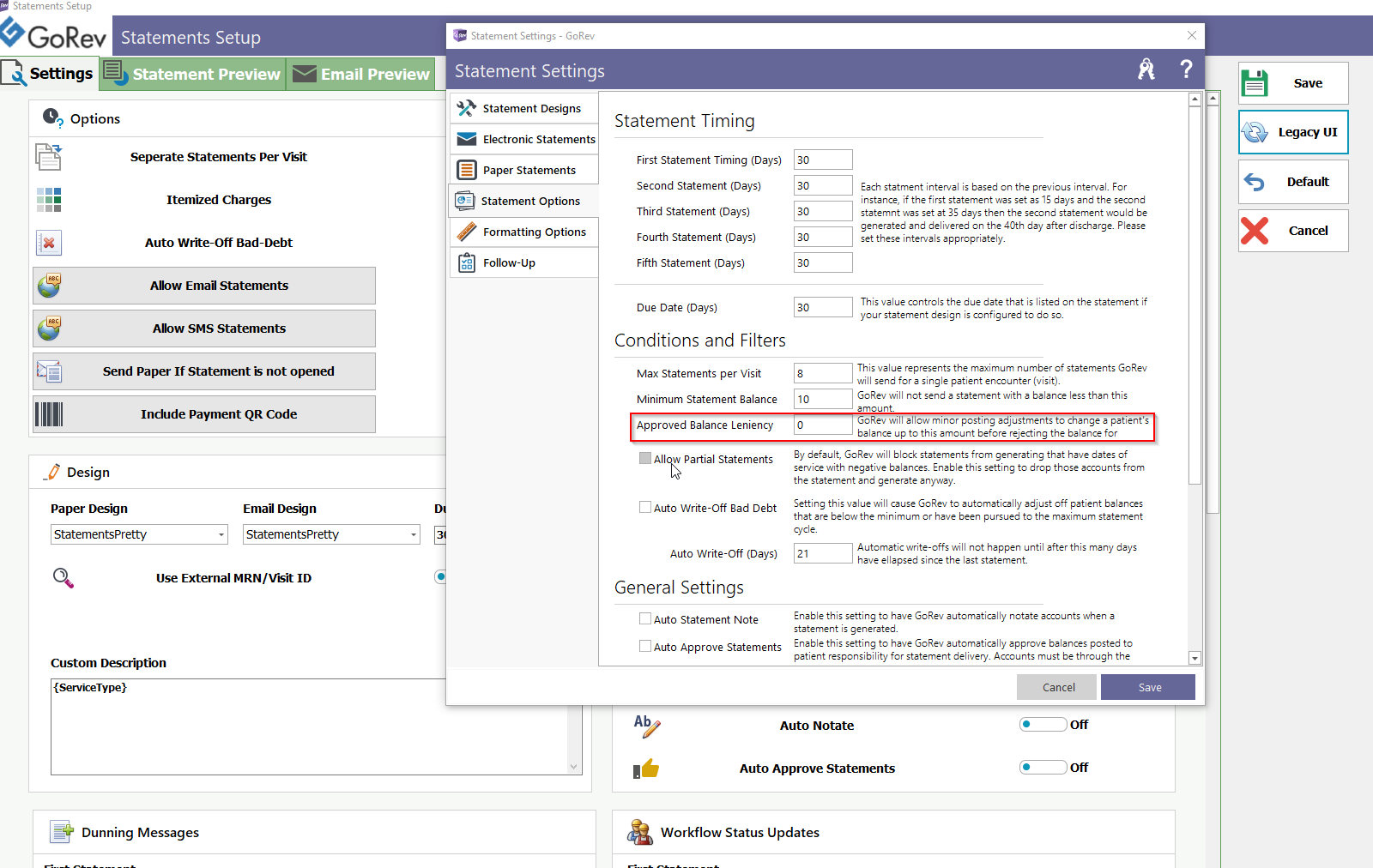Click the Due Date days field
Screen dimensions: 1373x868
[x=823, y=307]
